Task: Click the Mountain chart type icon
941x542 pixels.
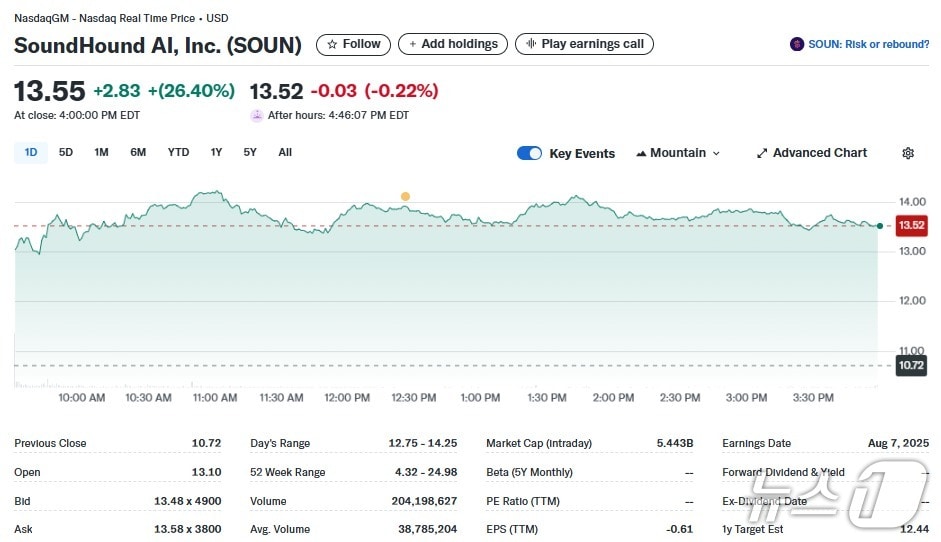Action: tap(641, 153)
